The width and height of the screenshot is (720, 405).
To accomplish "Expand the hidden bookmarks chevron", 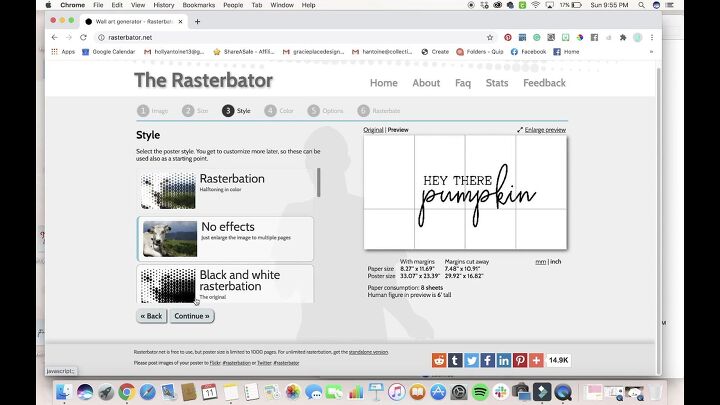I will [x=651, y=52].
